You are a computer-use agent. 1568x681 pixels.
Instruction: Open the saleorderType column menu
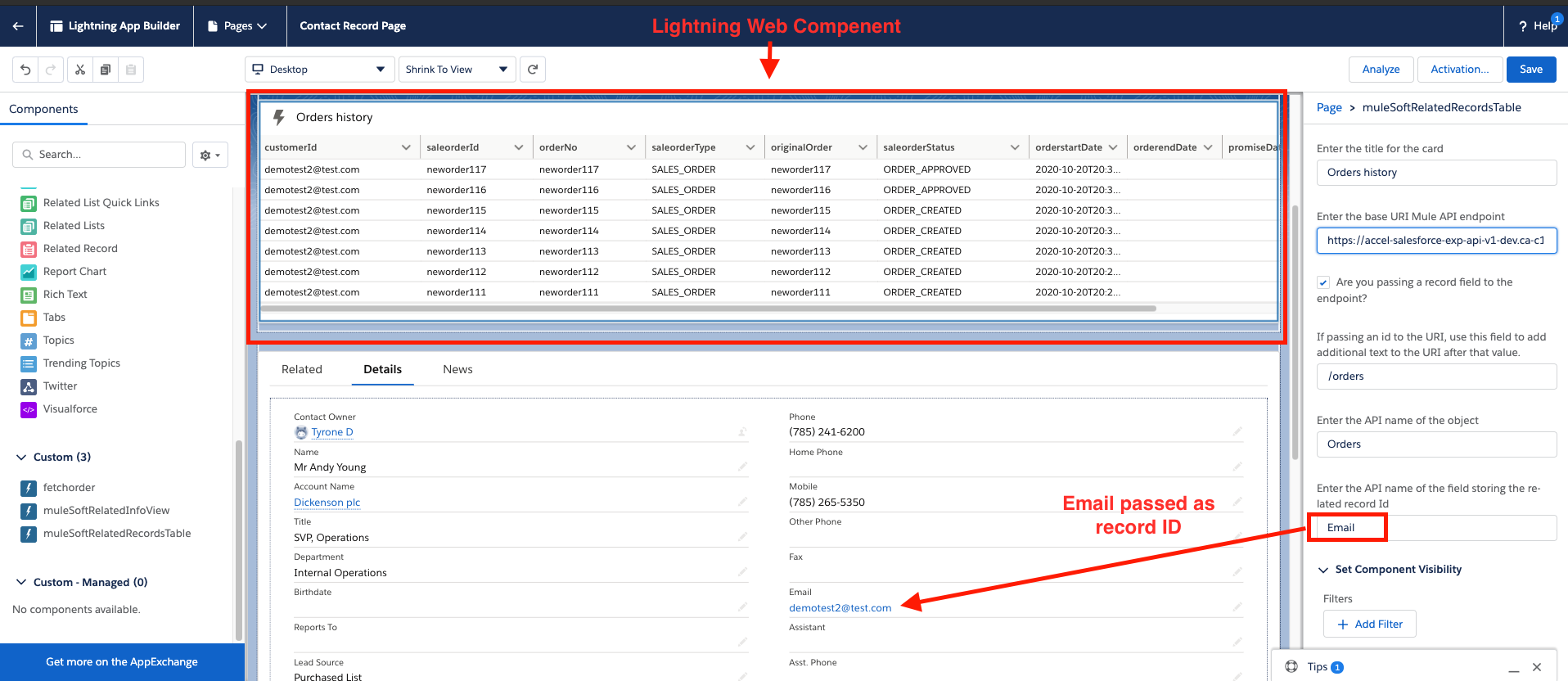(x=750, y=147)
